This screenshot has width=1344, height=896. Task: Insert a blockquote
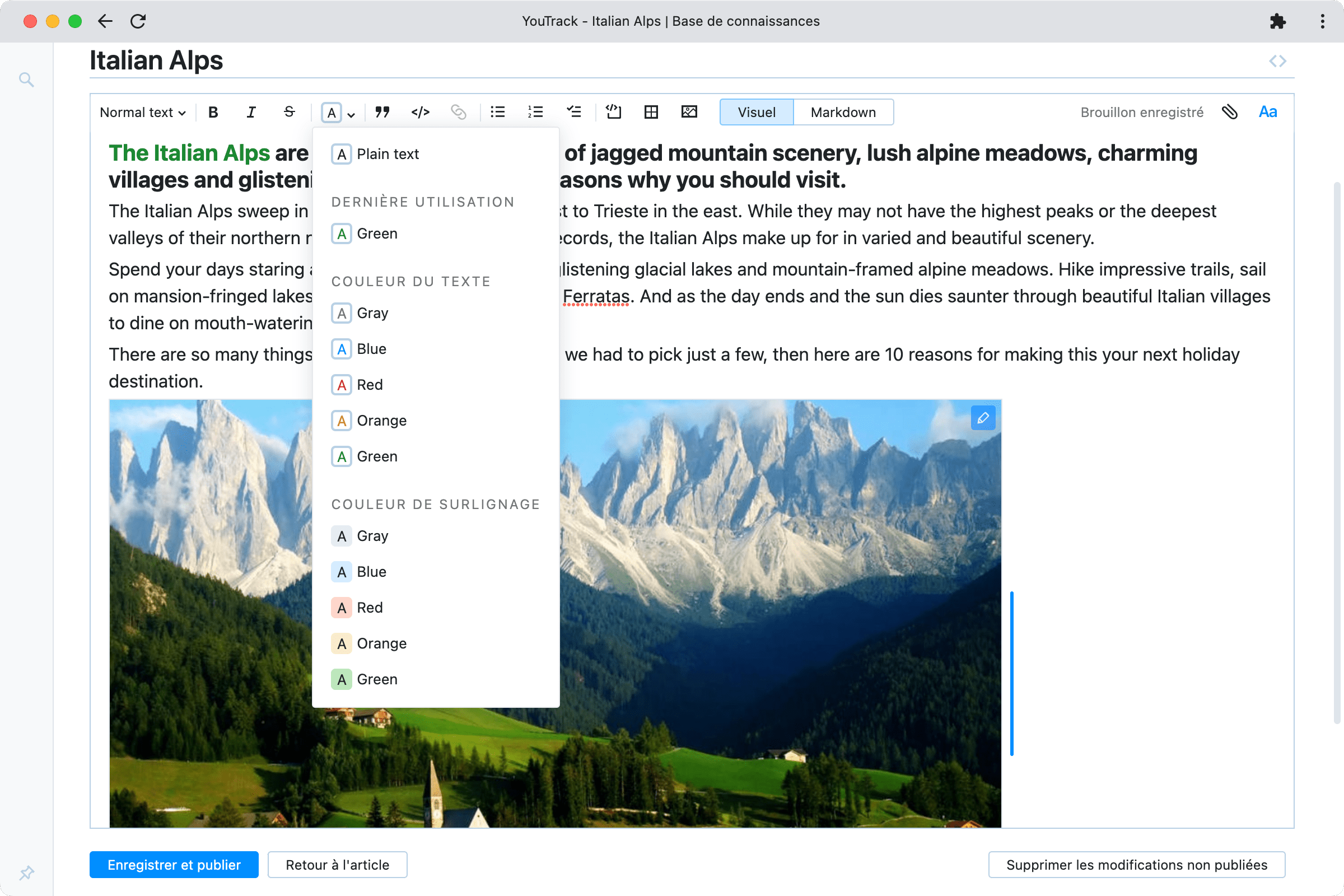click(382, 112)
